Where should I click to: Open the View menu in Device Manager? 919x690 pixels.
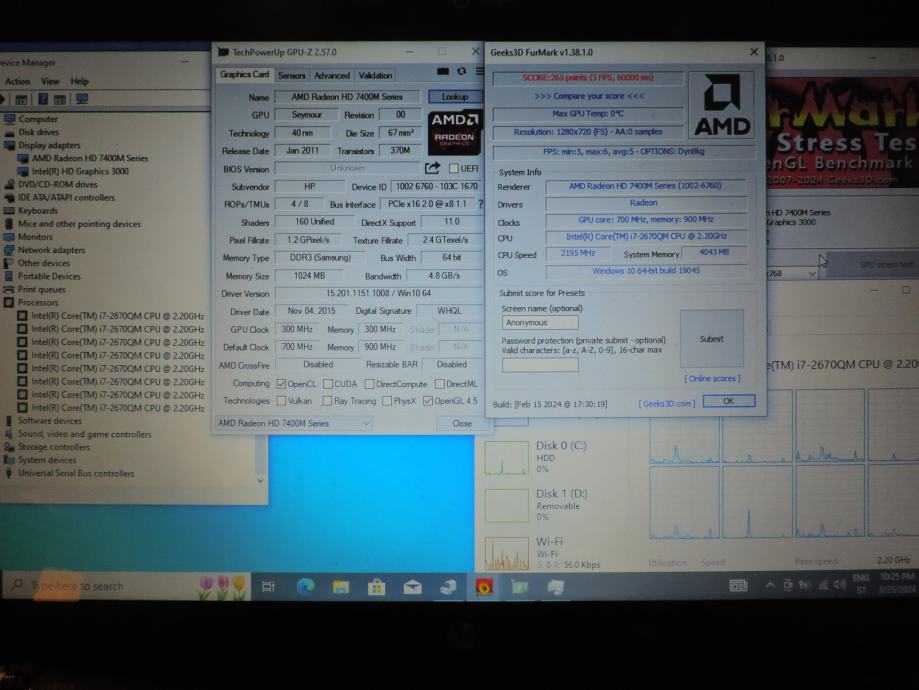50,81
